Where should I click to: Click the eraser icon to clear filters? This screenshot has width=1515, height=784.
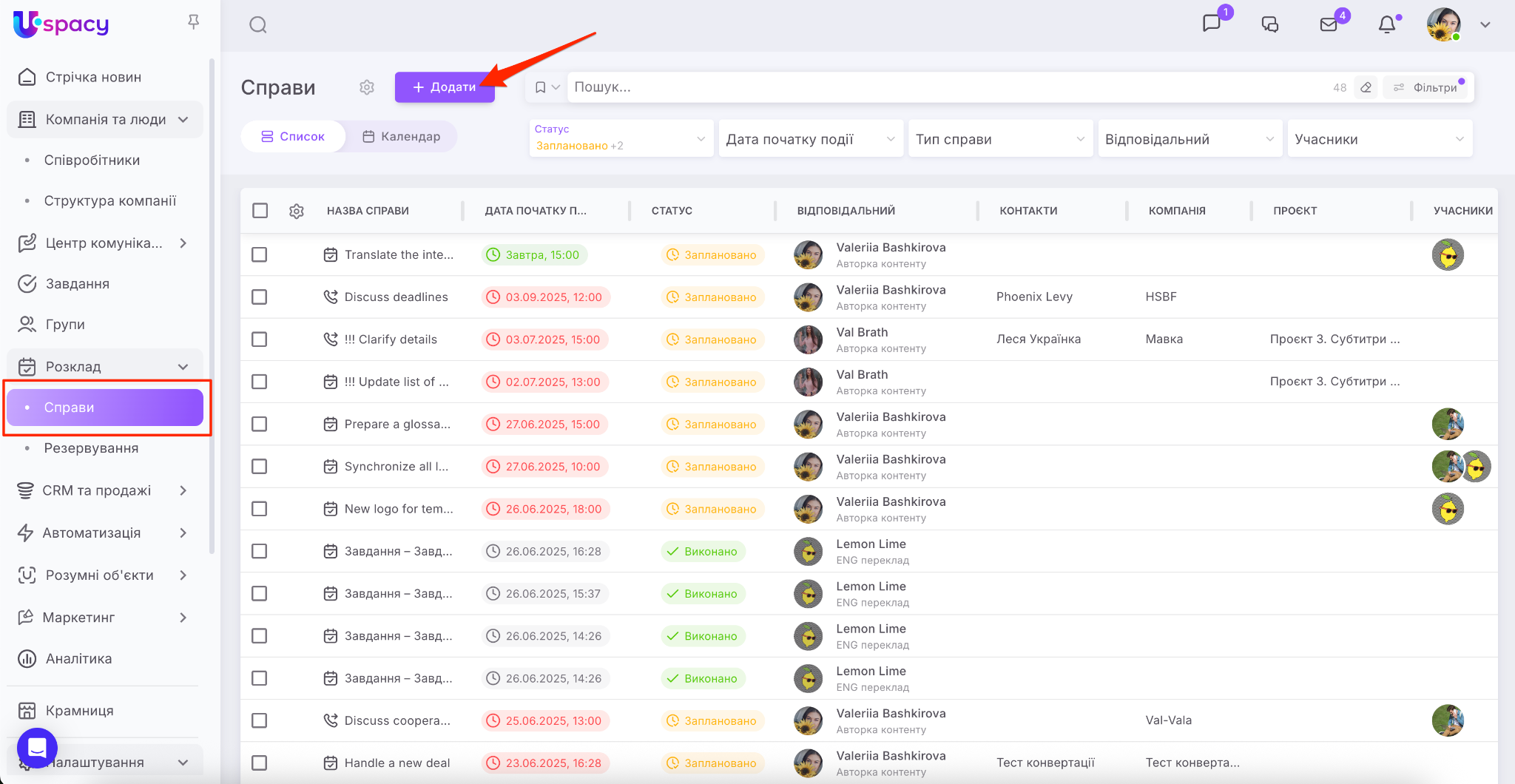[x=1366, y=87]
